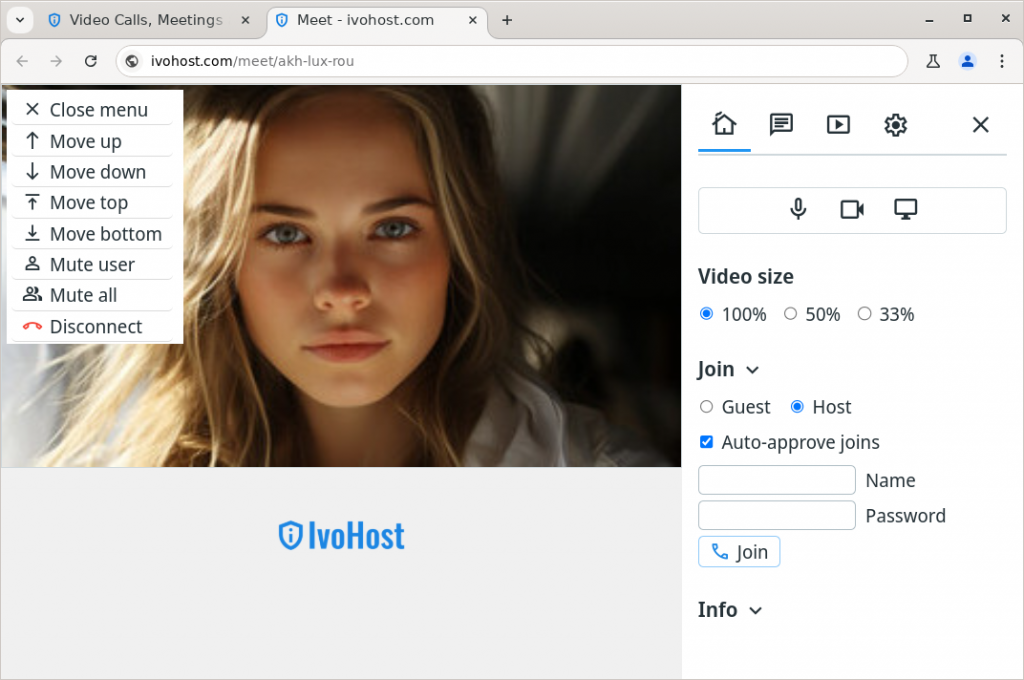The height and width of the screenshot is (680, 1024).
Task: Open a new browser tab
Action: (507, 20)
